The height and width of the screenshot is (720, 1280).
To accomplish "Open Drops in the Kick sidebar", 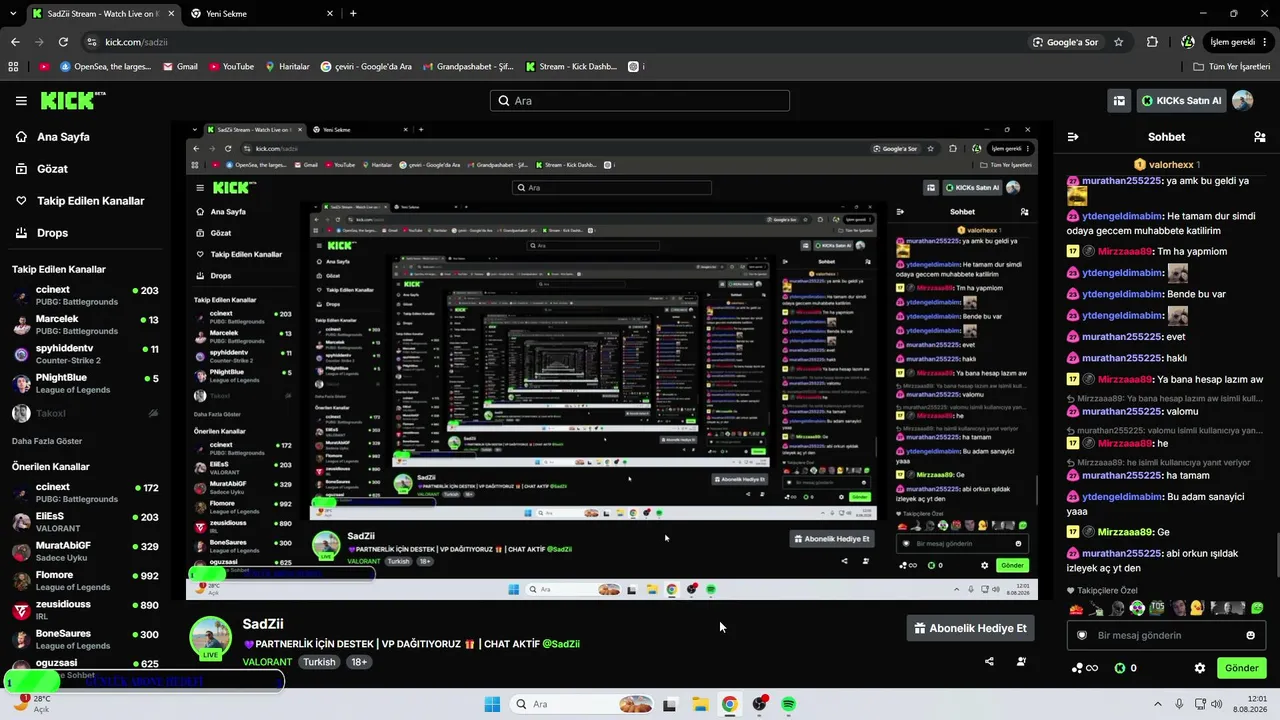I will coord(52,233).
